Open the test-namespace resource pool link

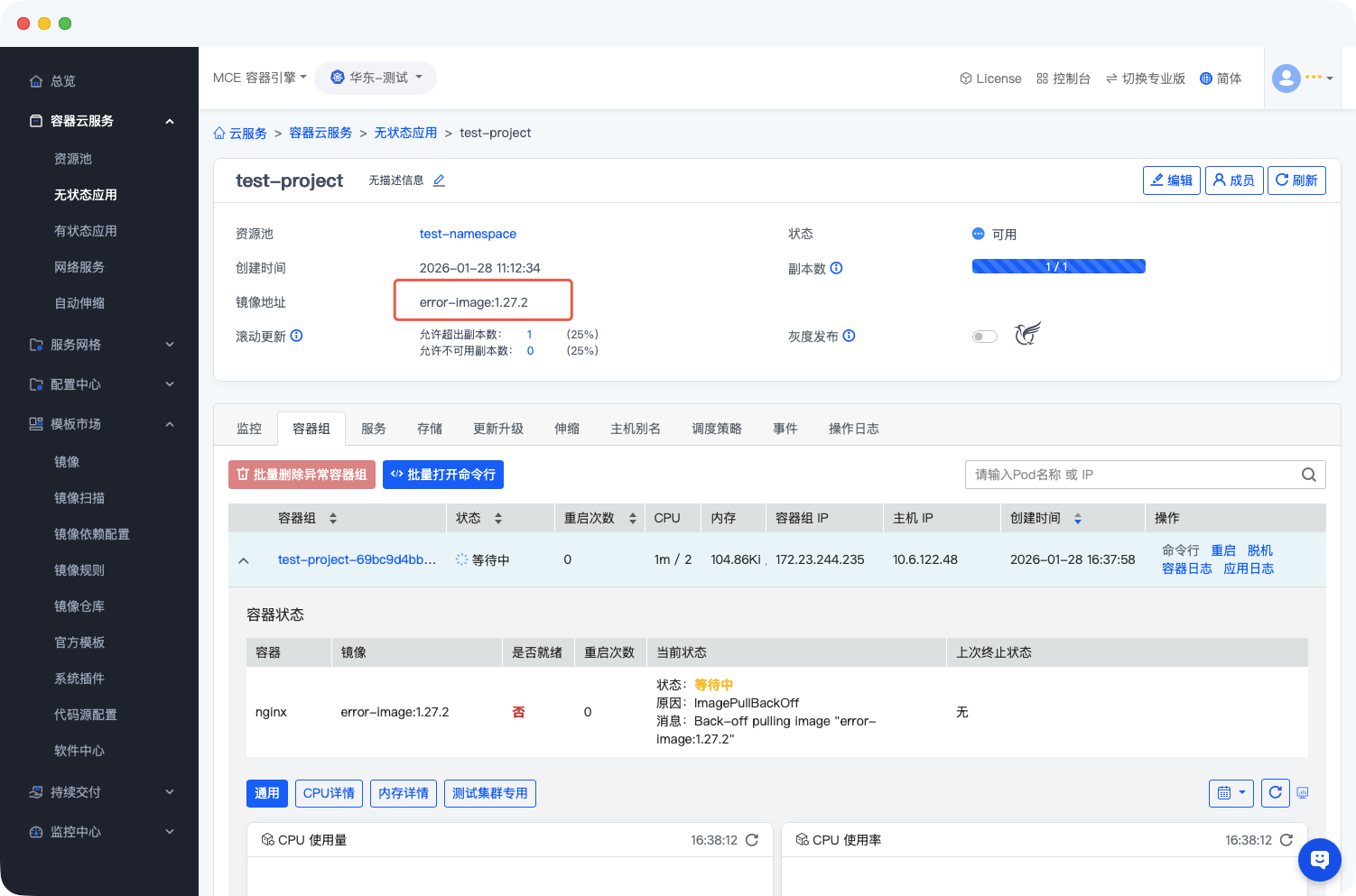point(468,234)
